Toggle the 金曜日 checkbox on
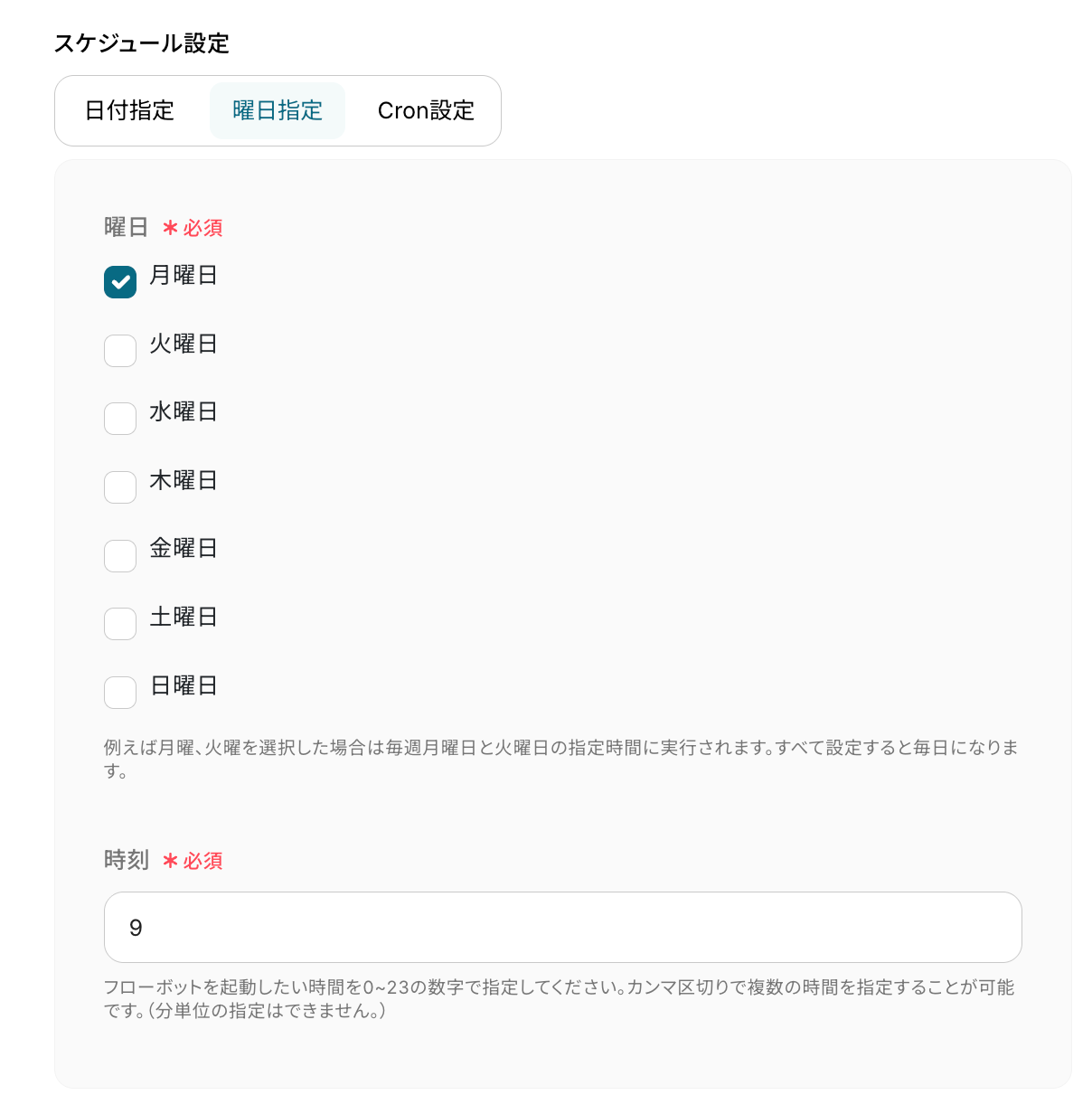This screenshot has width=1092, height=1114. 120,556
